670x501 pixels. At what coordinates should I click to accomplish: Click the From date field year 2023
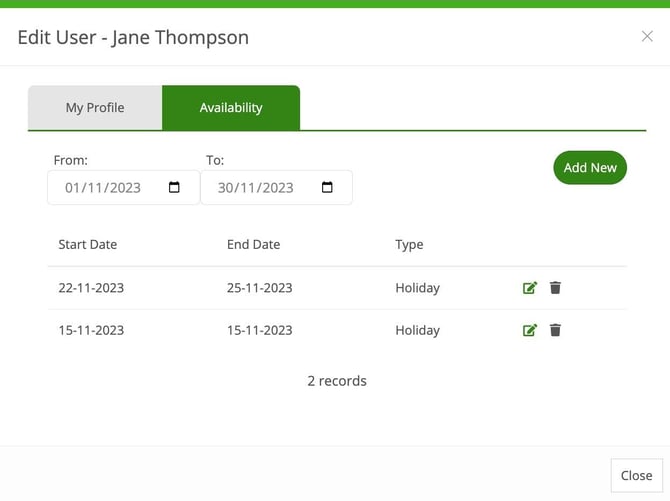(x=124, y=187)
